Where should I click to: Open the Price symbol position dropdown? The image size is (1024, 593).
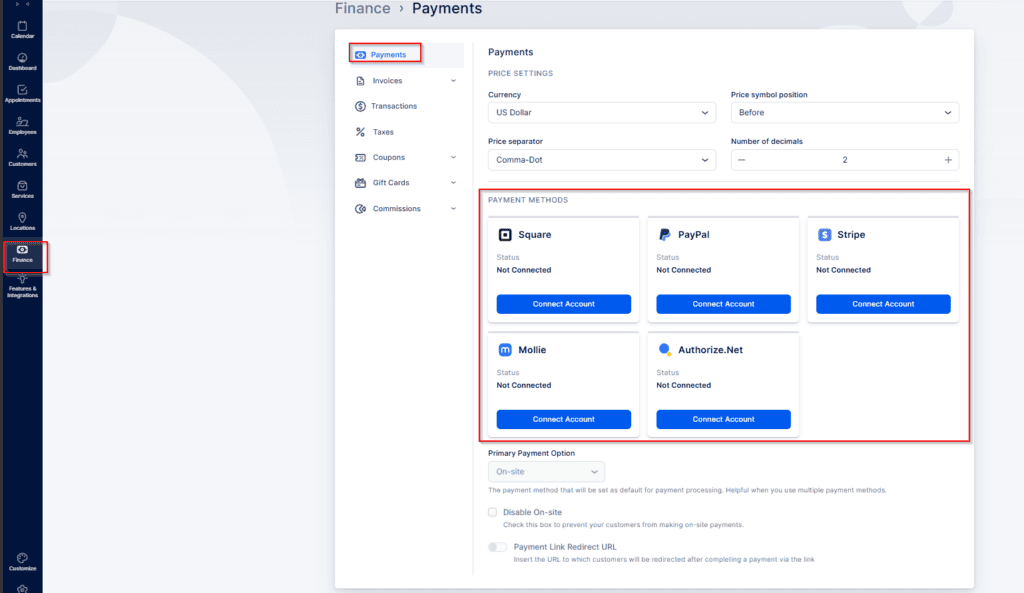[x=844, y=112]
